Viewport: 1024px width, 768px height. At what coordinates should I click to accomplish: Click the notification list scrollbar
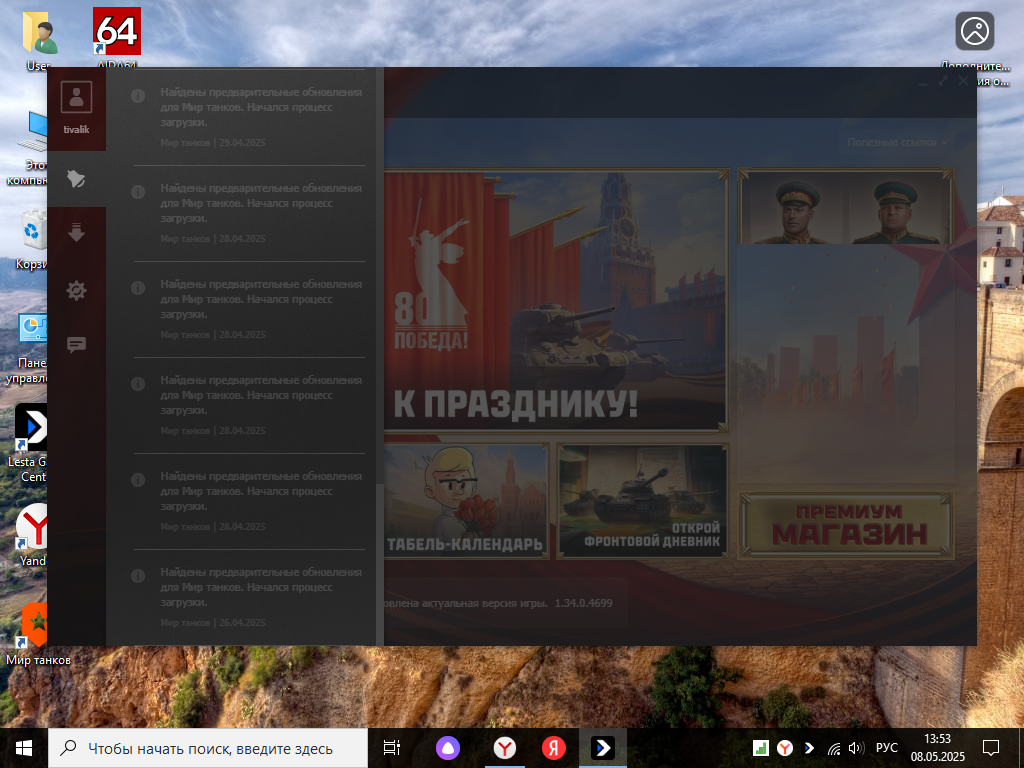click(379, 560)
